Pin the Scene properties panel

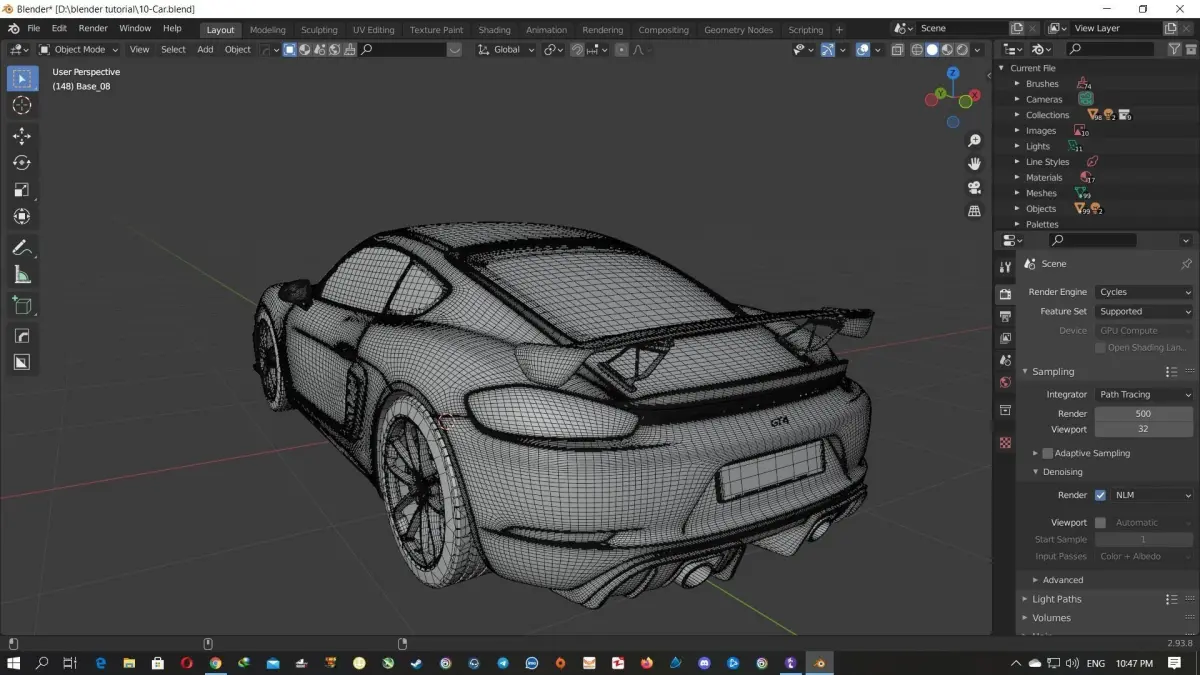coord(1186,264)
